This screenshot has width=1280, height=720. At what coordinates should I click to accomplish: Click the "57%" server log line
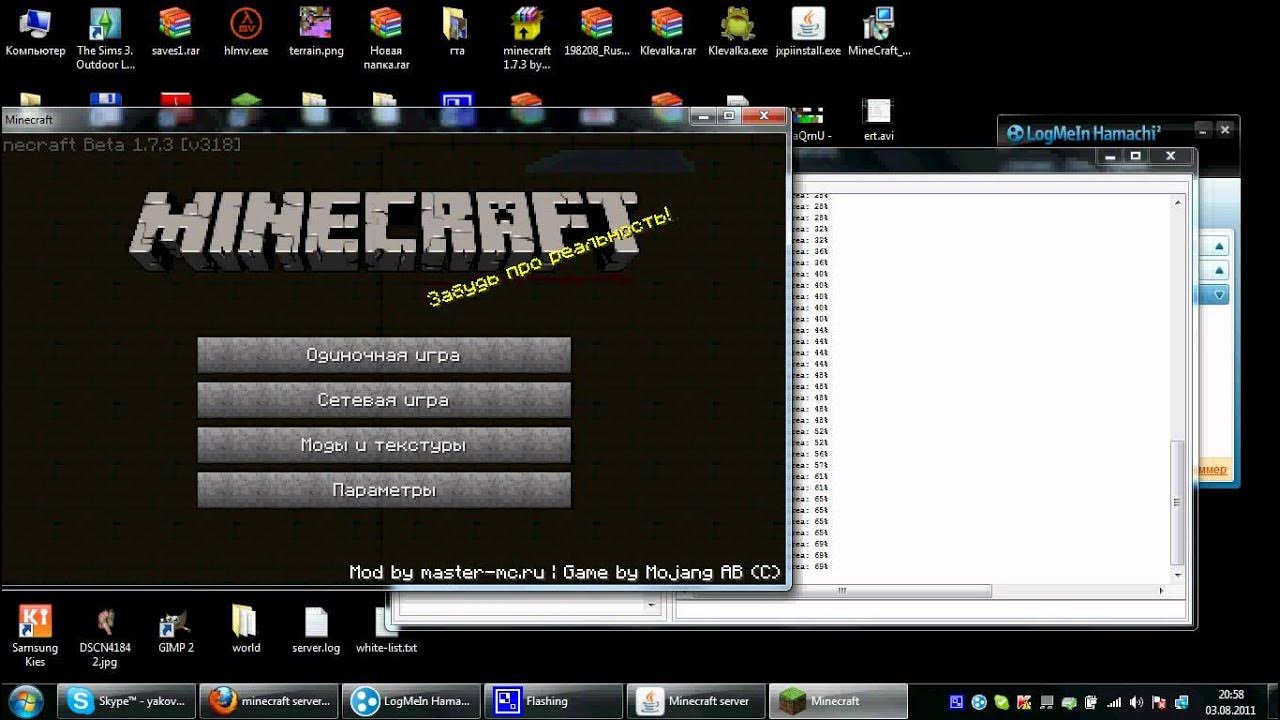pos(810,465)
